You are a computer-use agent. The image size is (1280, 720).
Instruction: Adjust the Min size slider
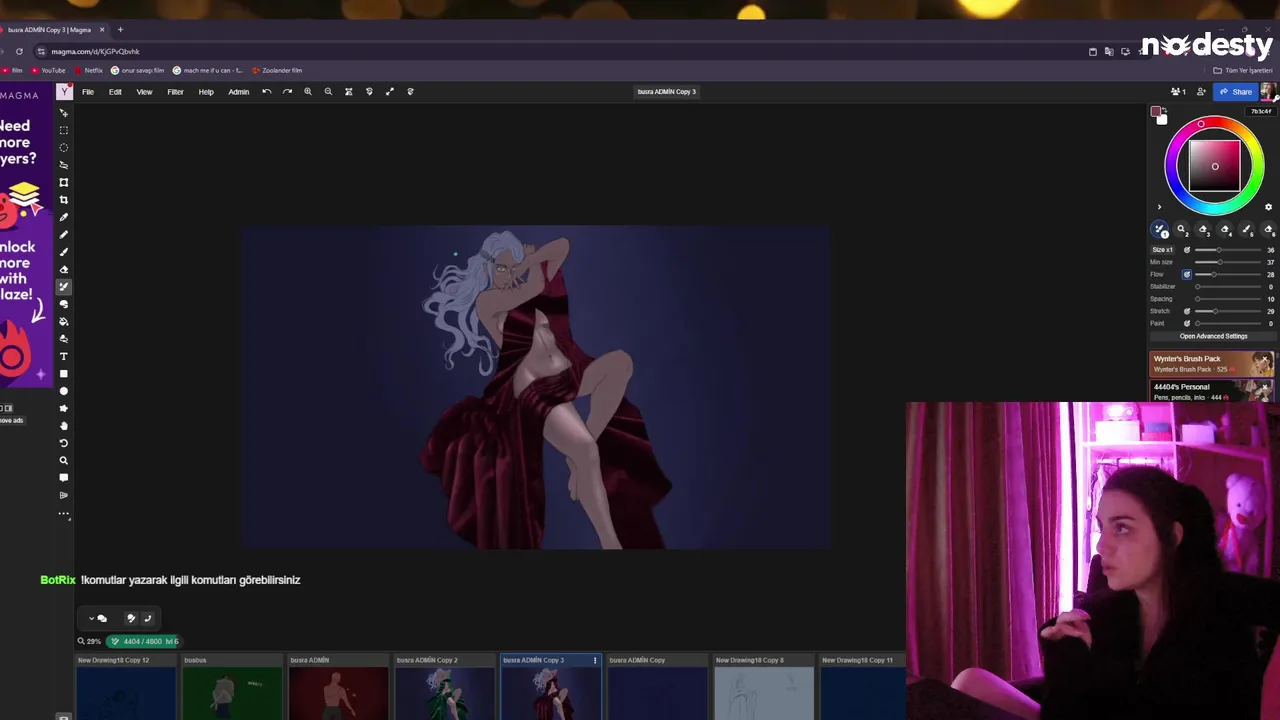pos(1227,262)
